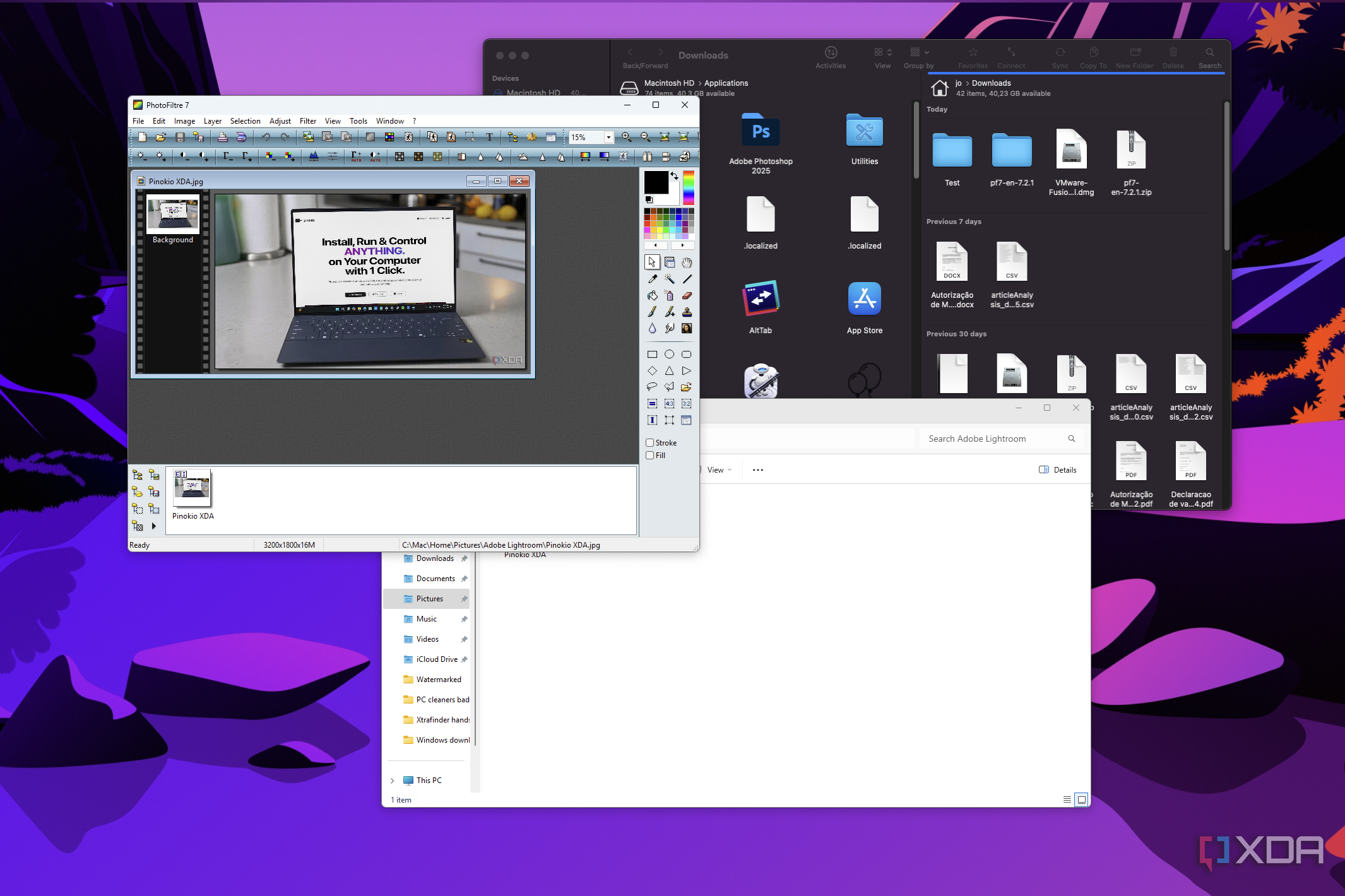Insert text with the T tool icon
The width and height of the screenshot is (1345, 896).
(x=489, y=137)
